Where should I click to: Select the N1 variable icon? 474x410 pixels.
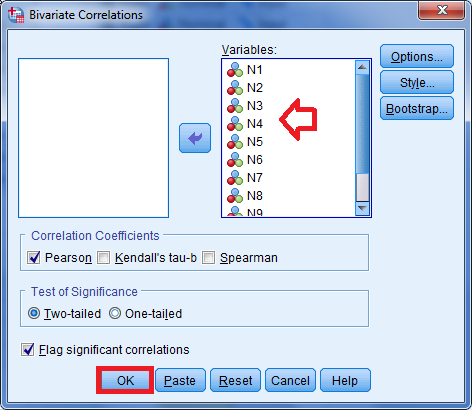coord(235,70)
